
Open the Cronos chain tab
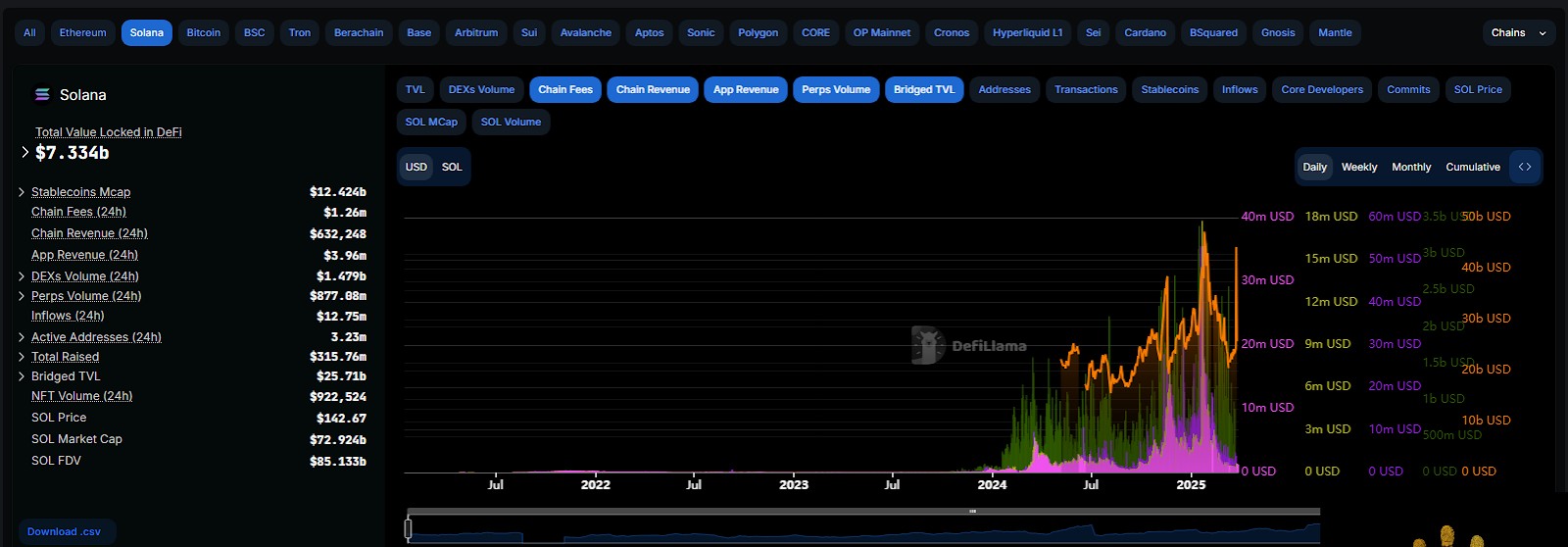click(x=952, y=32)
